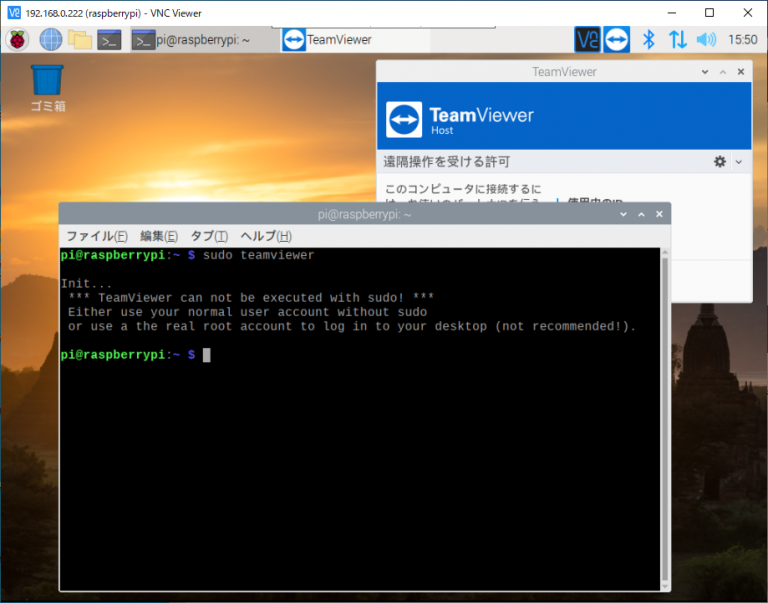Click the terminal vertical scrollbar

point(665,419)
